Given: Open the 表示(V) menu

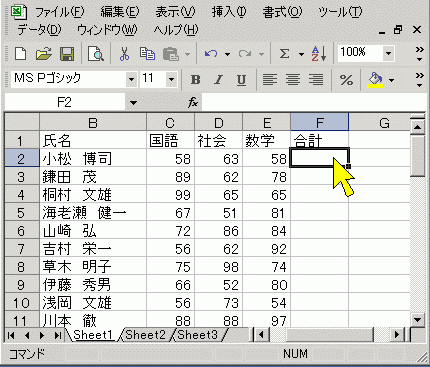Looking at the screenshot, I should click(x=175, y=12).
